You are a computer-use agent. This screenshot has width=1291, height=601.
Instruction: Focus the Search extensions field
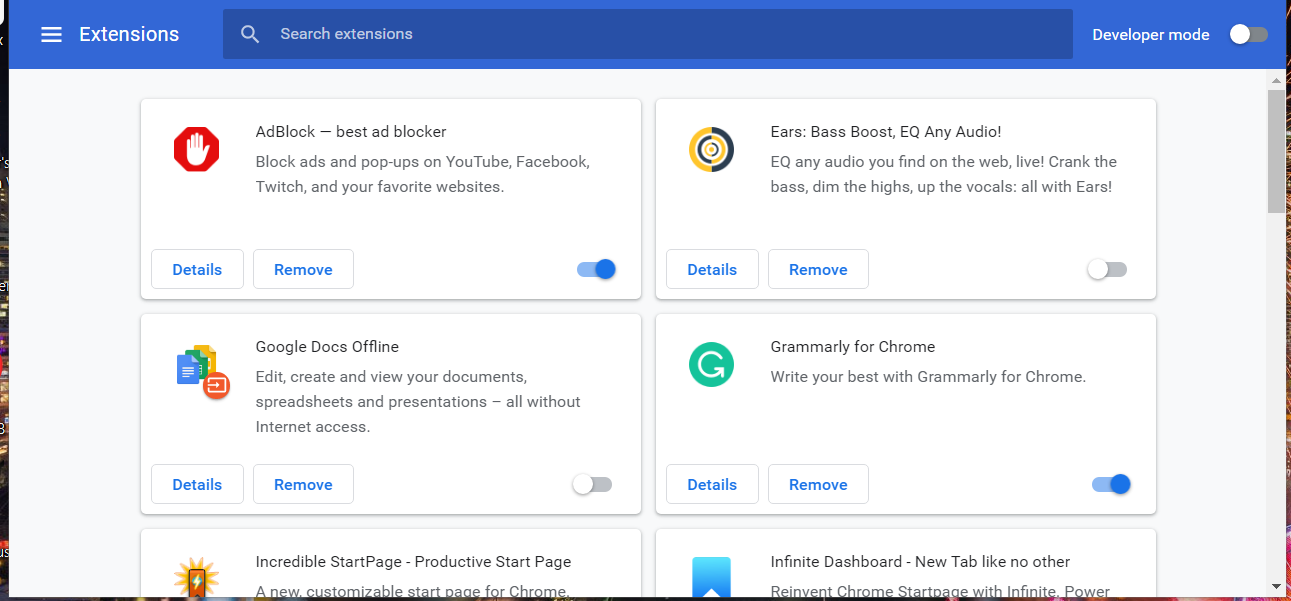648,34
